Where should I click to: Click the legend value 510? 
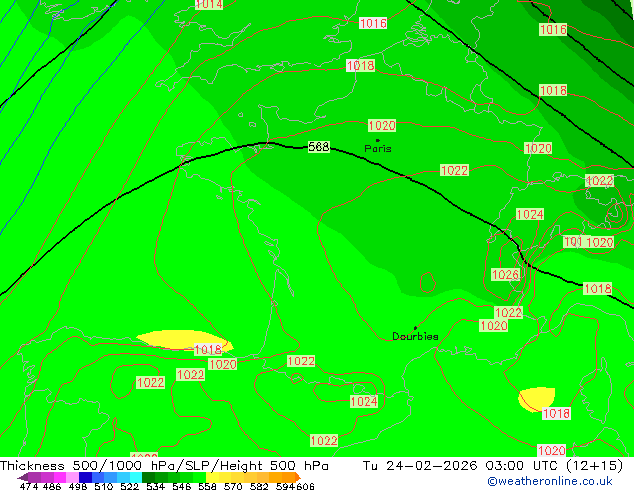tap(104, 486)
